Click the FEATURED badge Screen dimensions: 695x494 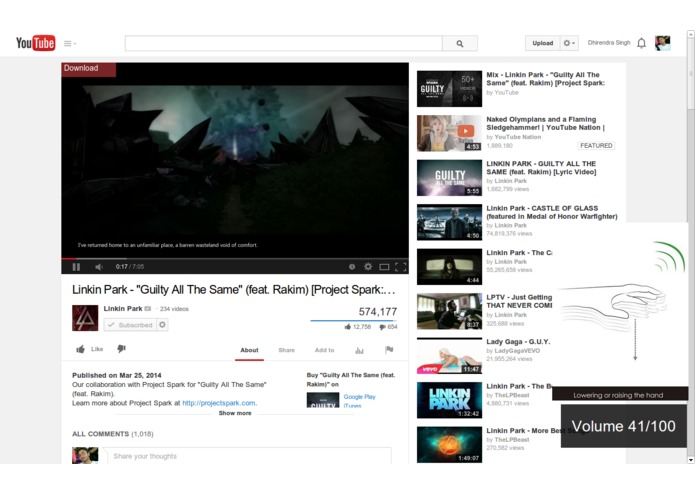(x=596, y=145)
